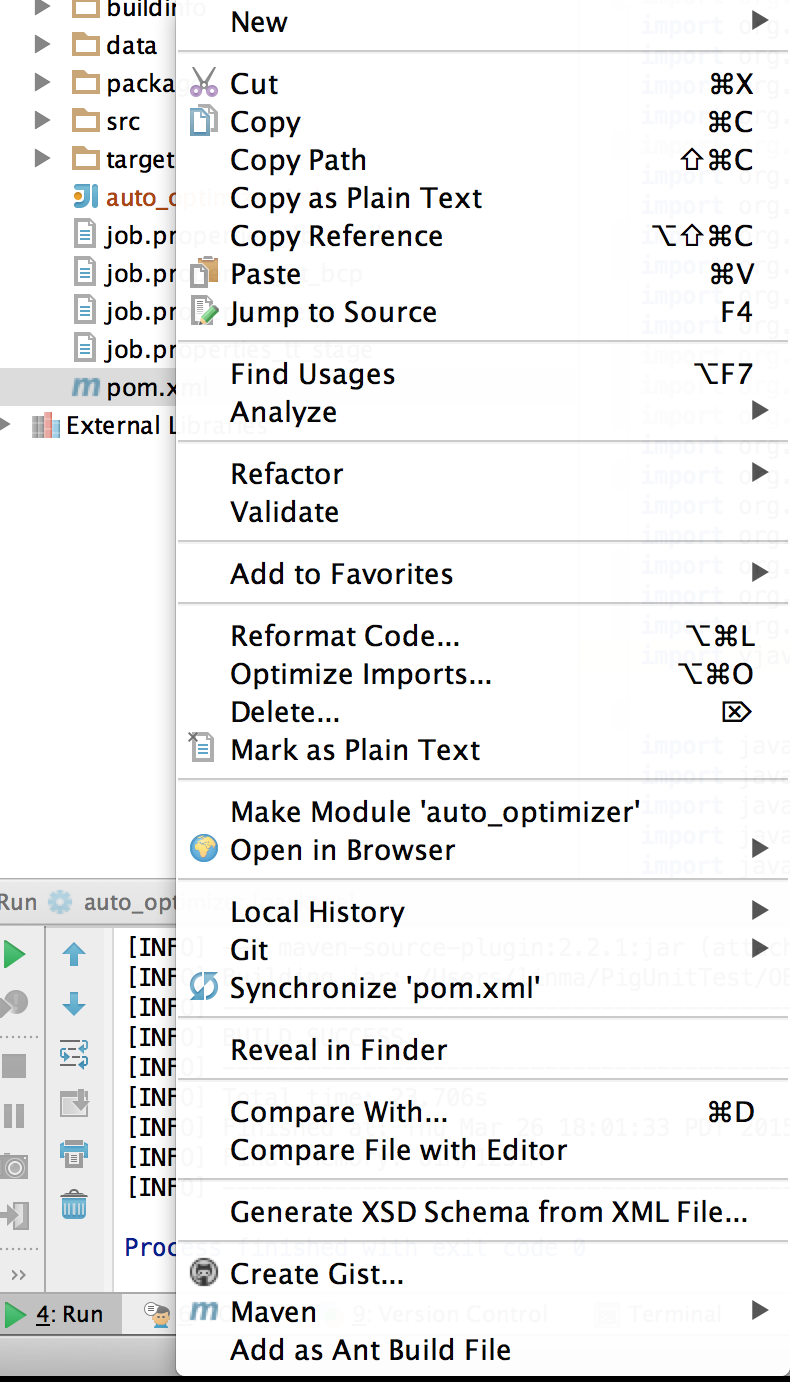Expand the Analyze submenu
This screenshot has width=790, height=1382.
482,412
